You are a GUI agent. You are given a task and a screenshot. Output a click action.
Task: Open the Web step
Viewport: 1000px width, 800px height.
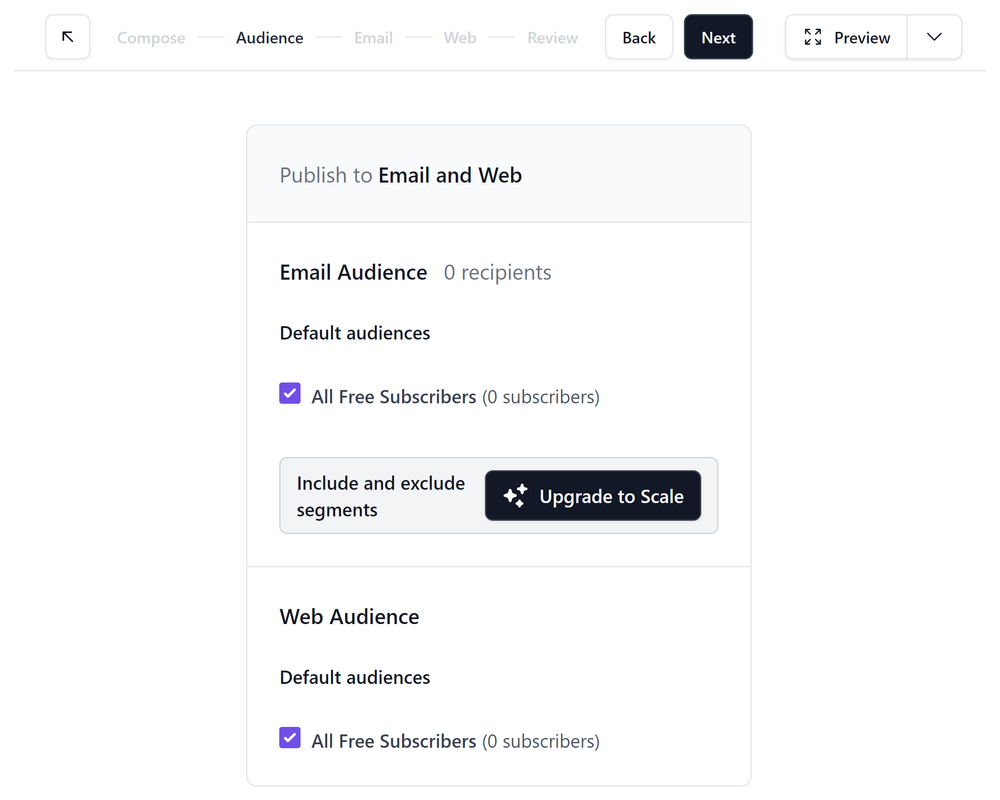tap(460, 38)
